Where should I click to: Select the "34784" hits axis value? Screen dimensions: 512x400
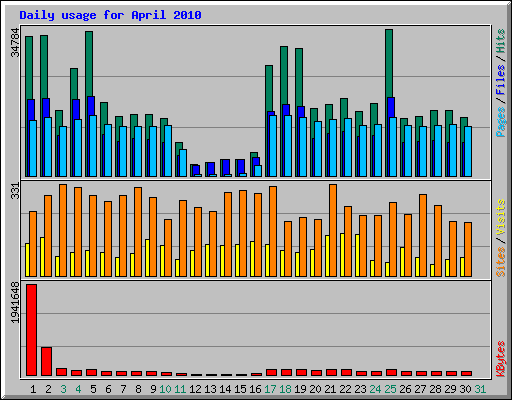[15, 43]
